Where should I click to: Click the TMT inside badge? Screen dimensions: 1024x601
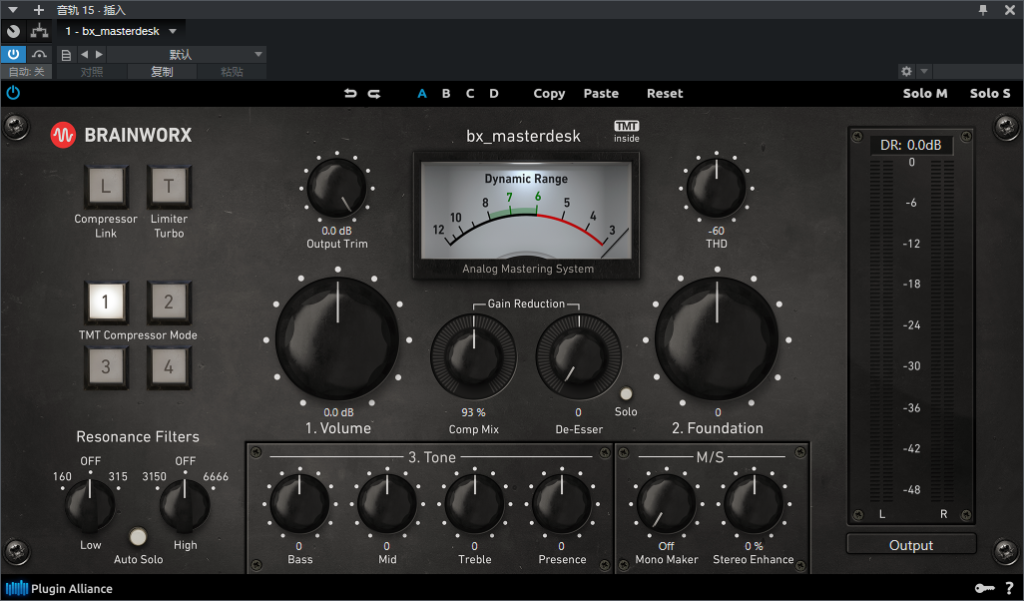(x=626, y=131)
